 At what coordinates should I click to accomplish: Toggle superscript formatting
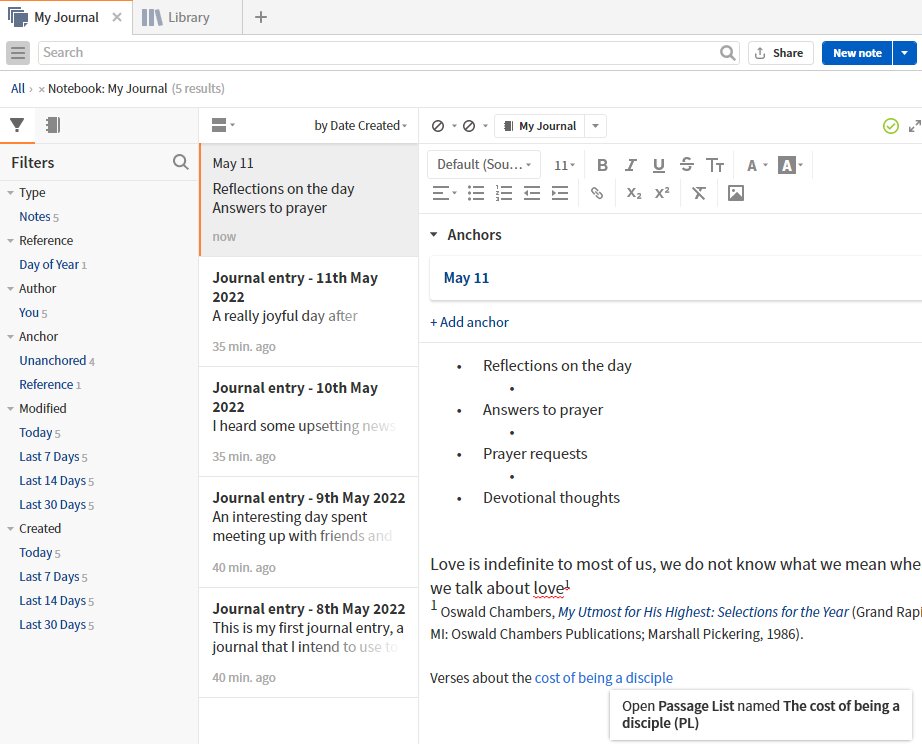[662, 193]
